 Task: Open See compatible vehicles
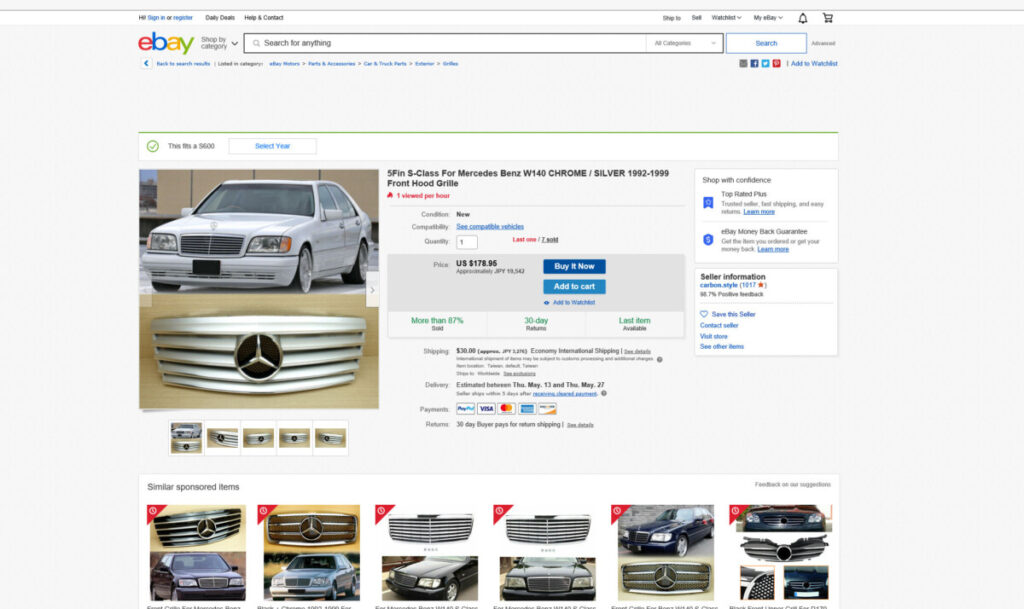490,226
